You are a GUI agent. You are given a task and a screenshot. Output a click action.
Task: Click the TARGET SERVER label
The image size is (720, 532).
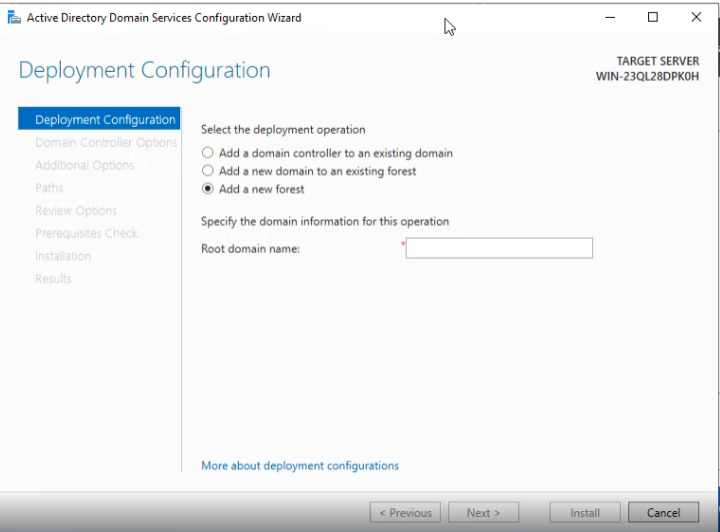pyautogui.click(x=658, y=61)
